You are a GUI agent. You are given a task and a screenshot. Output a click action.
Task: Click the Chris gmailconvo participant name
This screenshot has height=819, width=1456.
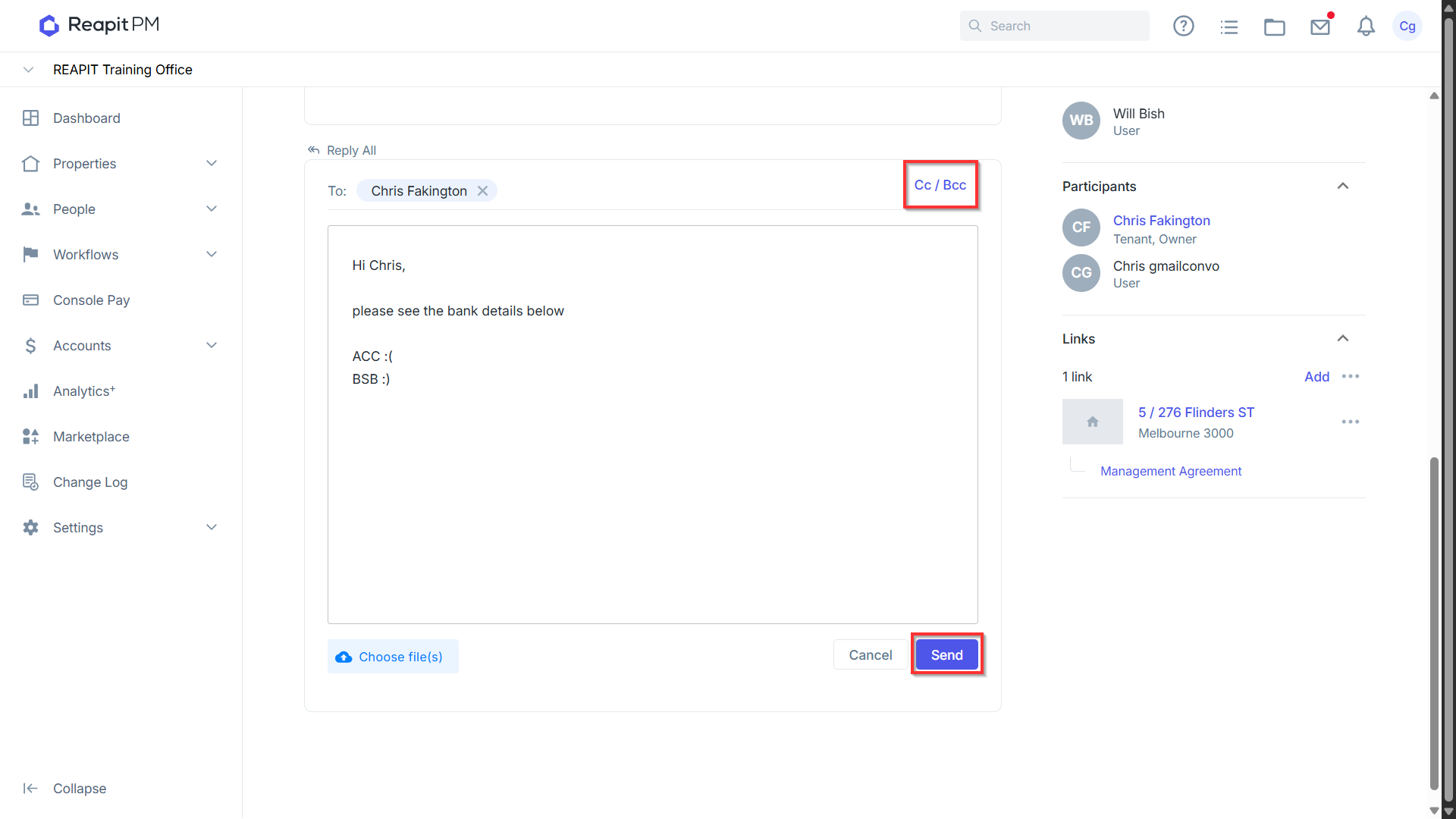click(x=1166, y=266)
